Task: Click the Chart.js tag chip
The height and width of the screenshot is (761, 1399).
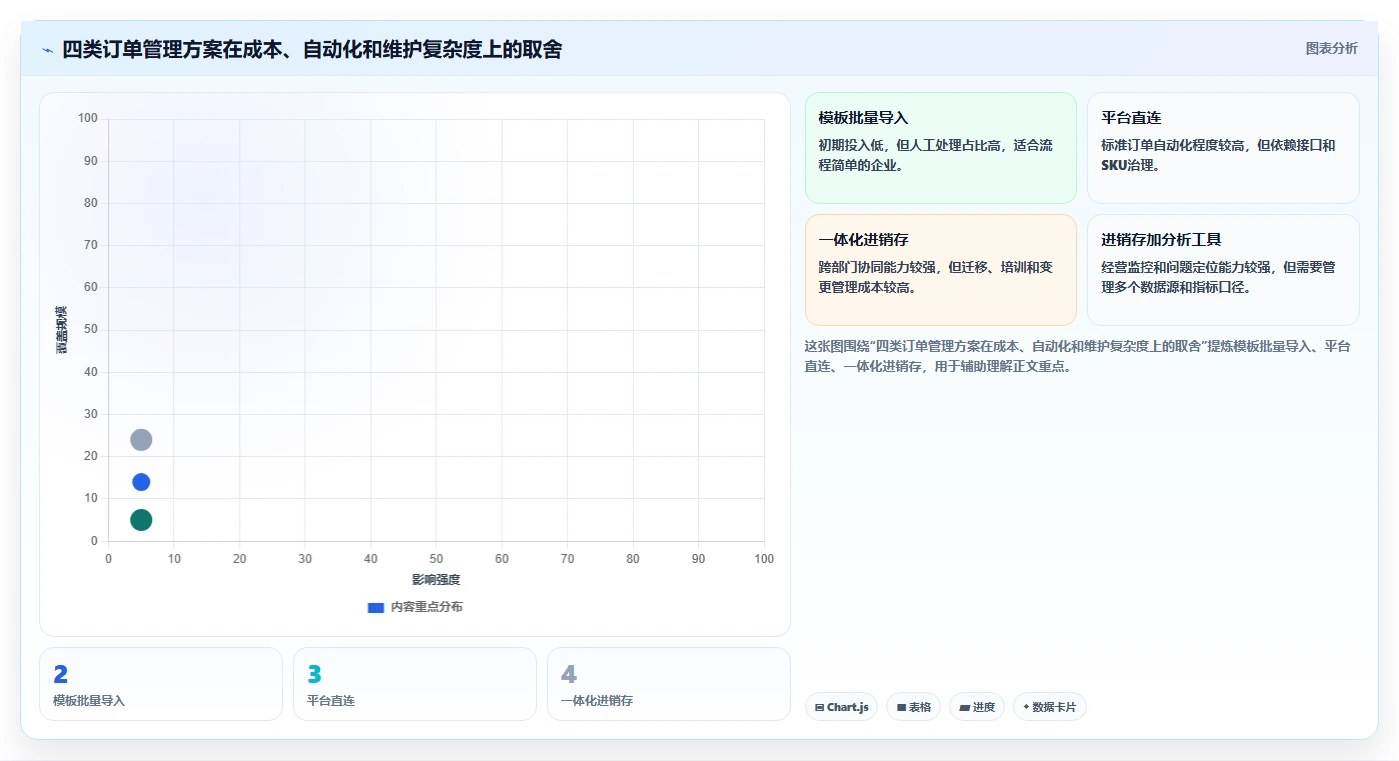Action: click(841, 707)
